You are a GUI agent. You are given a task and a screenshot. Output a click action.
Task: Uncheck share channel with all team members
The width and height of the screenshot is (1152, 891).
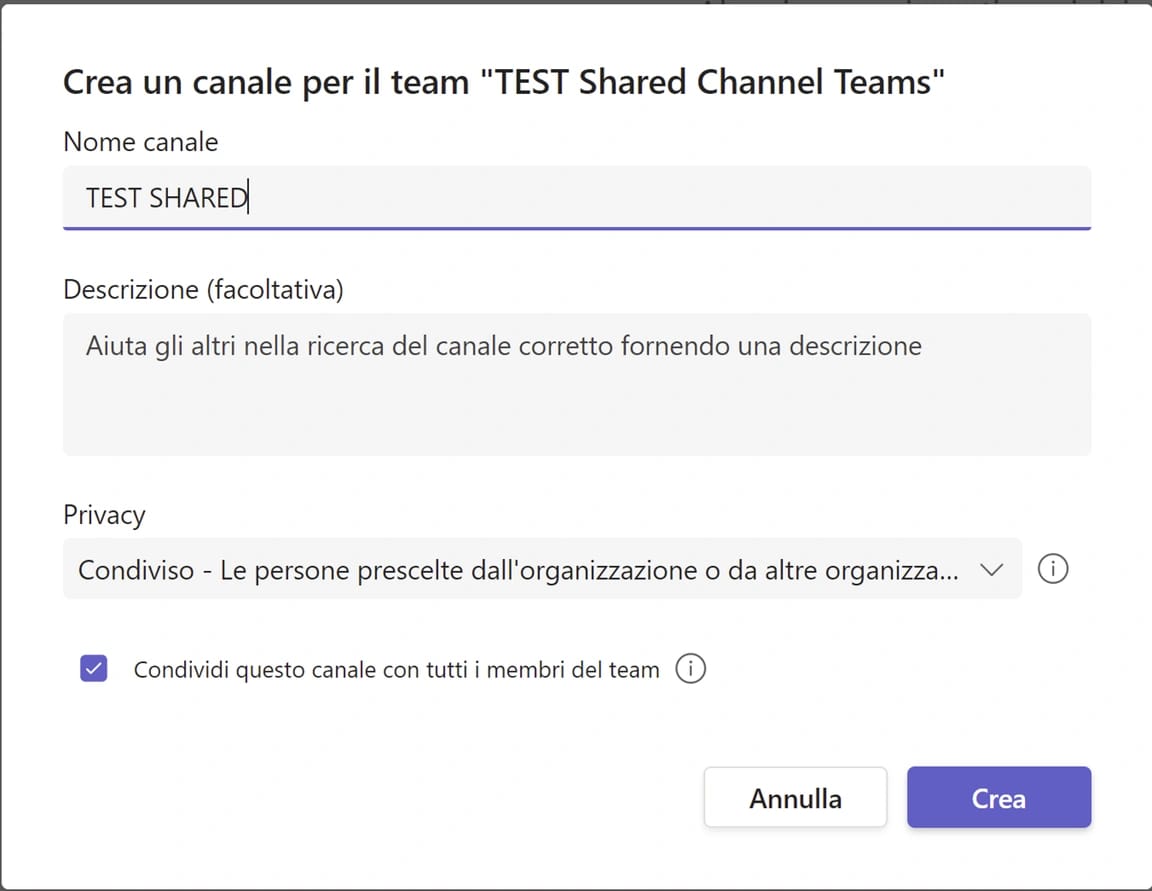click(94, 669)
